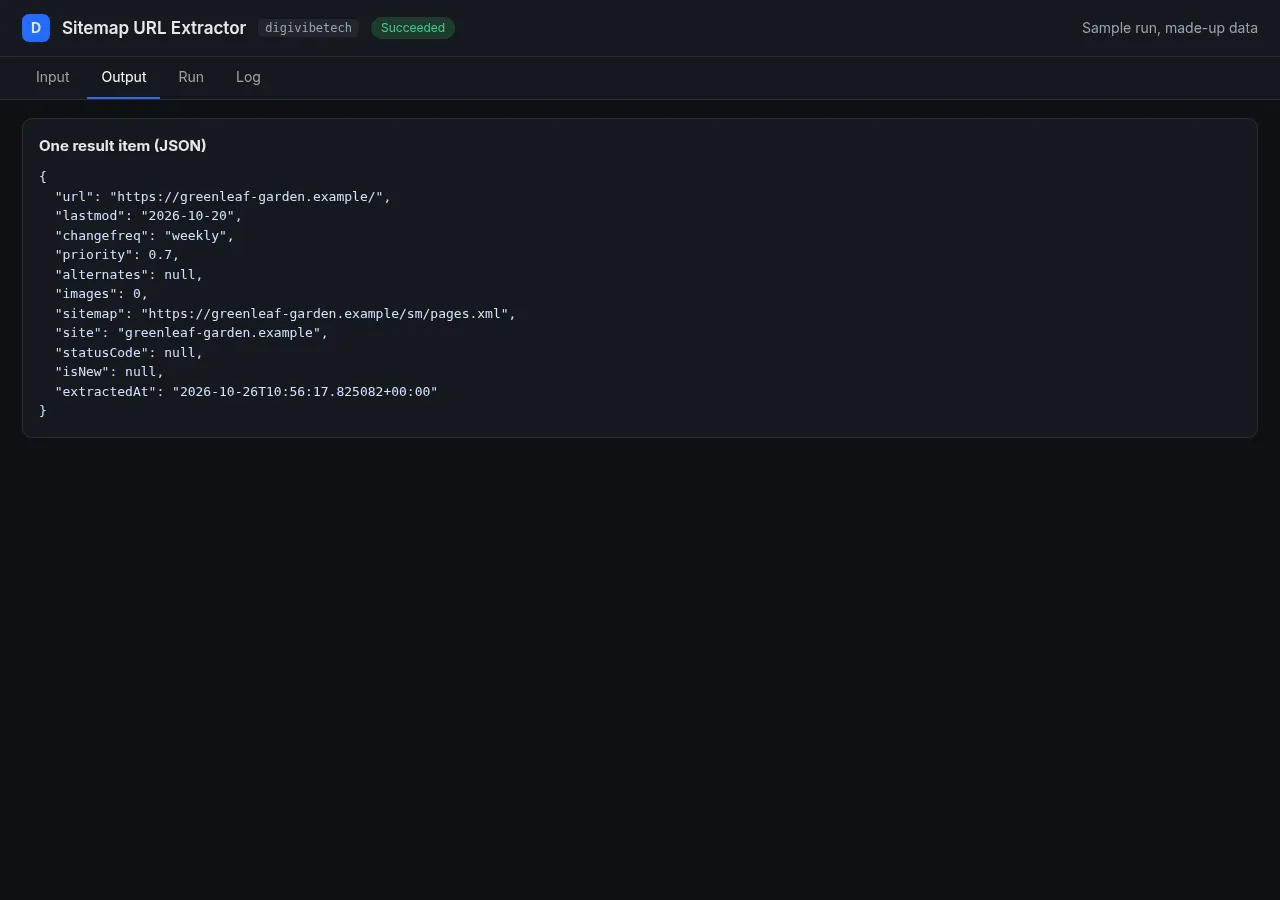Click the "alternates": null line
The width and height of the screenshot is (1280, 900).
129,275
